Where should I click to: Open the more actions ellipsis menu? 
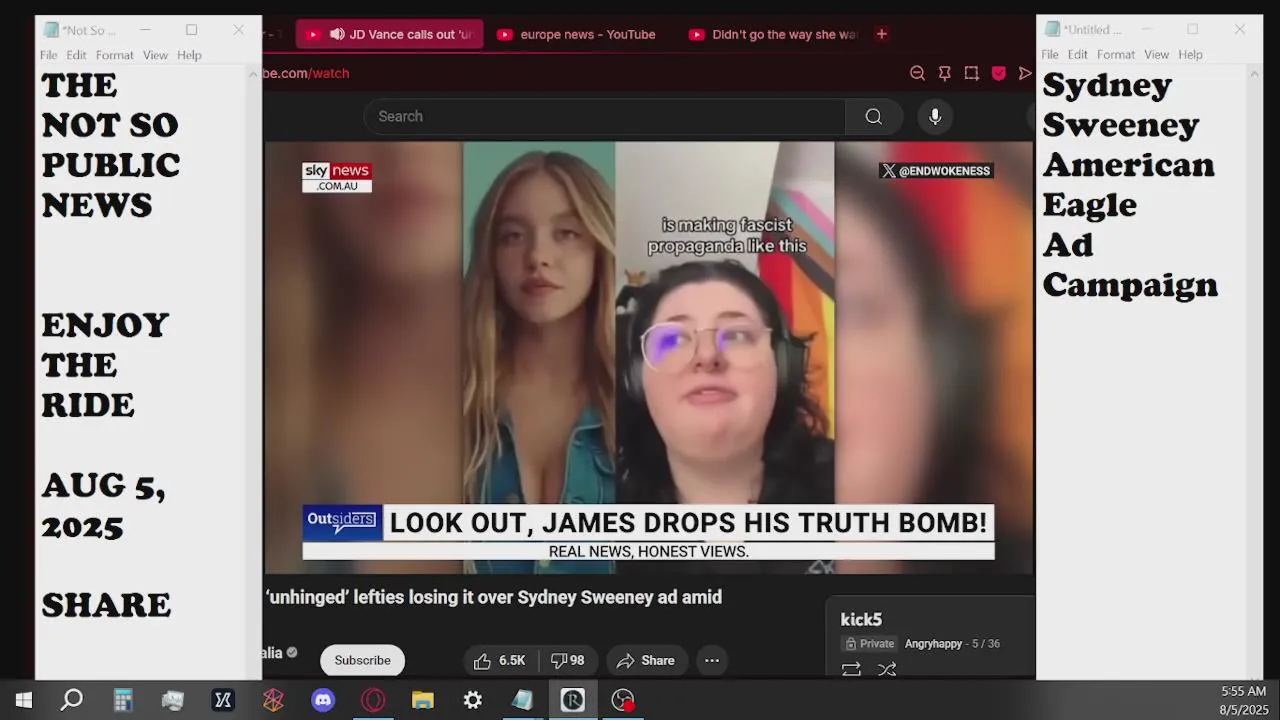pos(712,660)
